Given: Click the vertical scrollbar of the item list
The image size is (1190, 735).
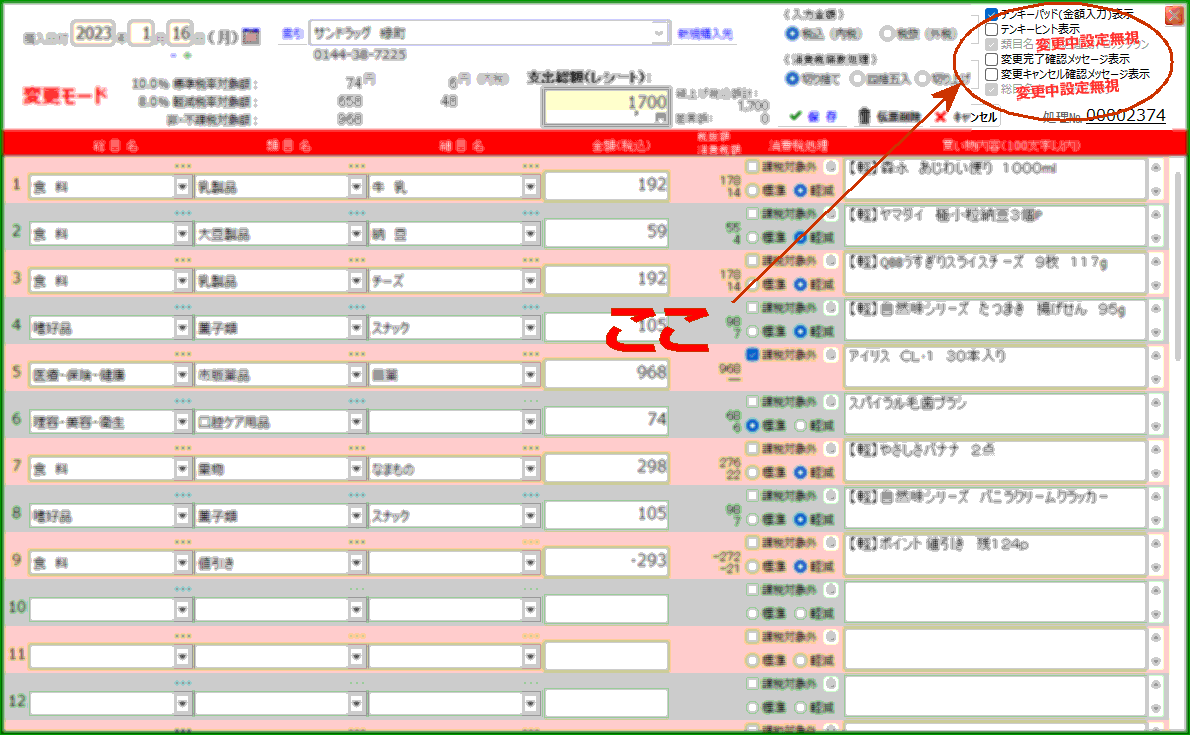Looking at the screenshot, I should click(x=1176, y=300).
